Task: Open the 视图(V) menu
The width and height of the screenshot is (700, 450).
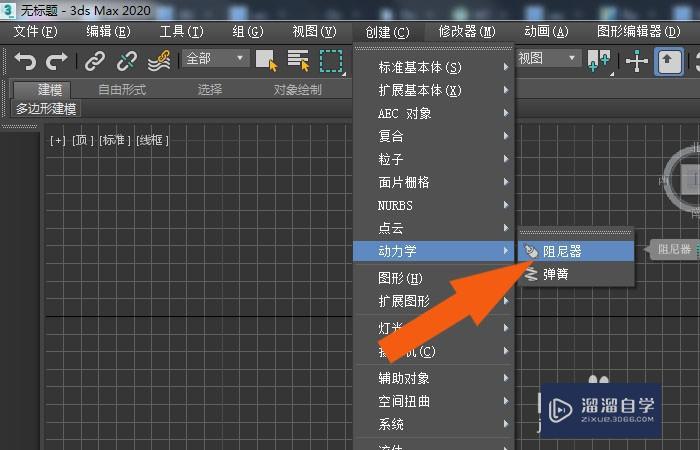Action: (314, 32)
